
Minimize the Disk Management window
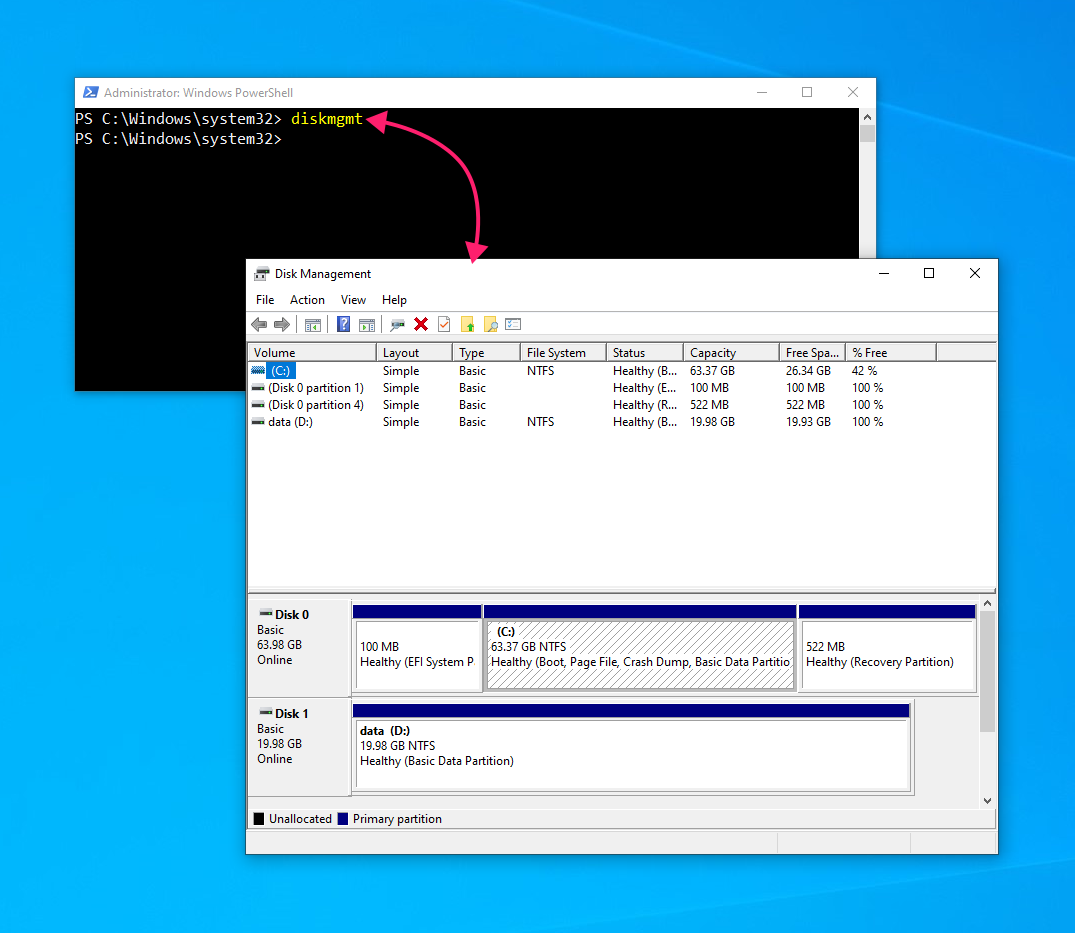pos(884,273)
